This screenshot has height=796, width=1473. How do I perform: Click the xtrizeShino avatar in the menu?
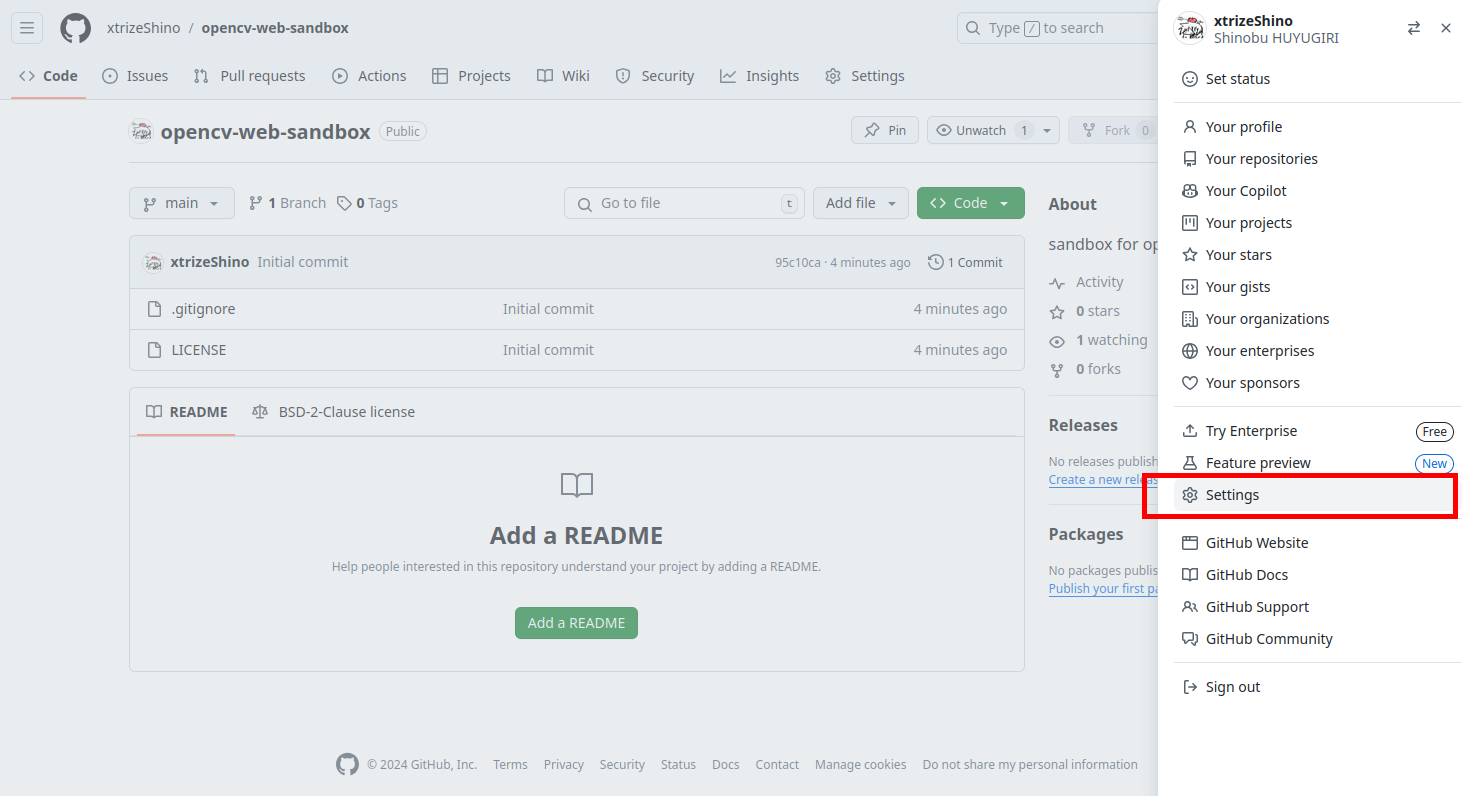1190,29
